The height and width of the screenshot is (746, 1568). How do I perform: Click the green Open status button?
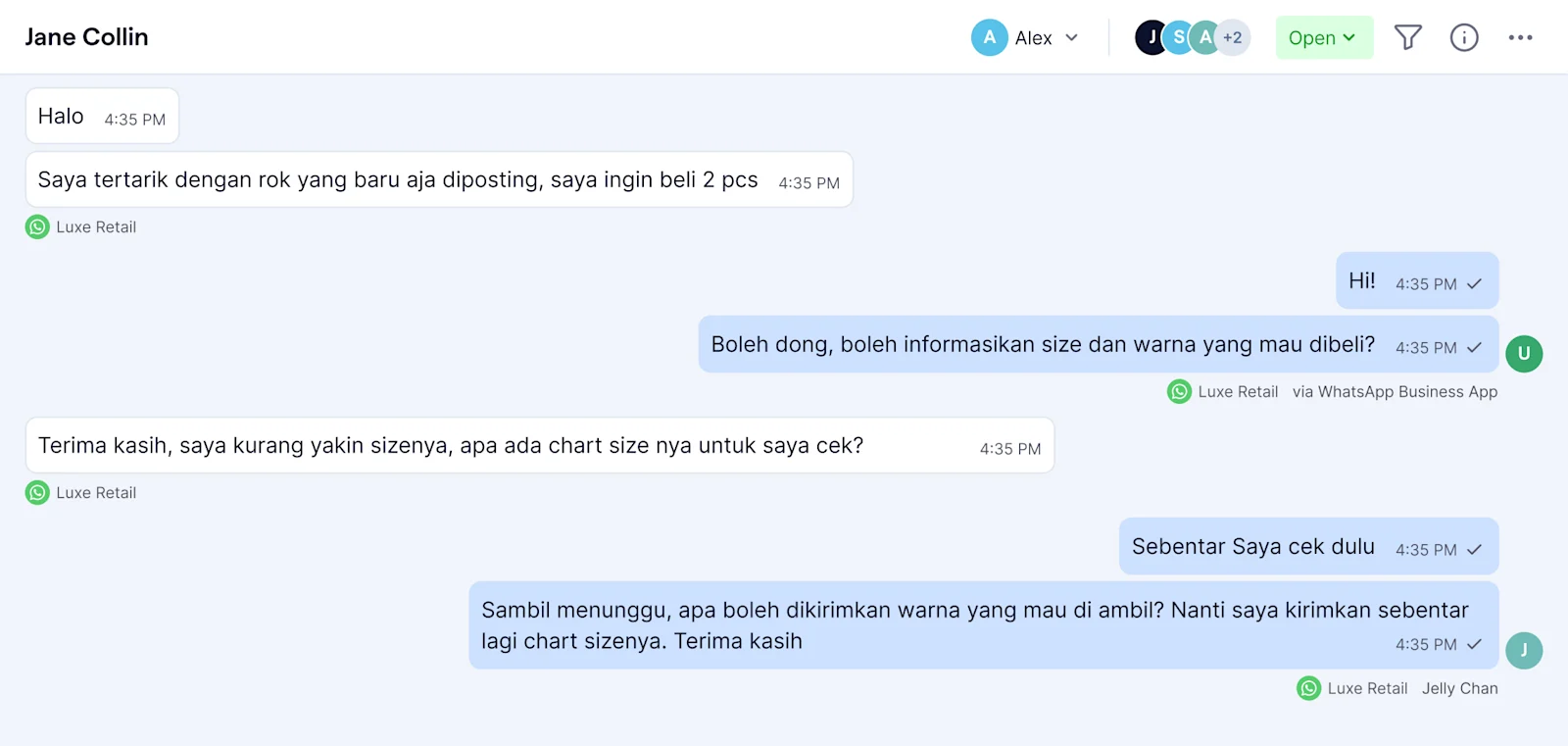1323,37
